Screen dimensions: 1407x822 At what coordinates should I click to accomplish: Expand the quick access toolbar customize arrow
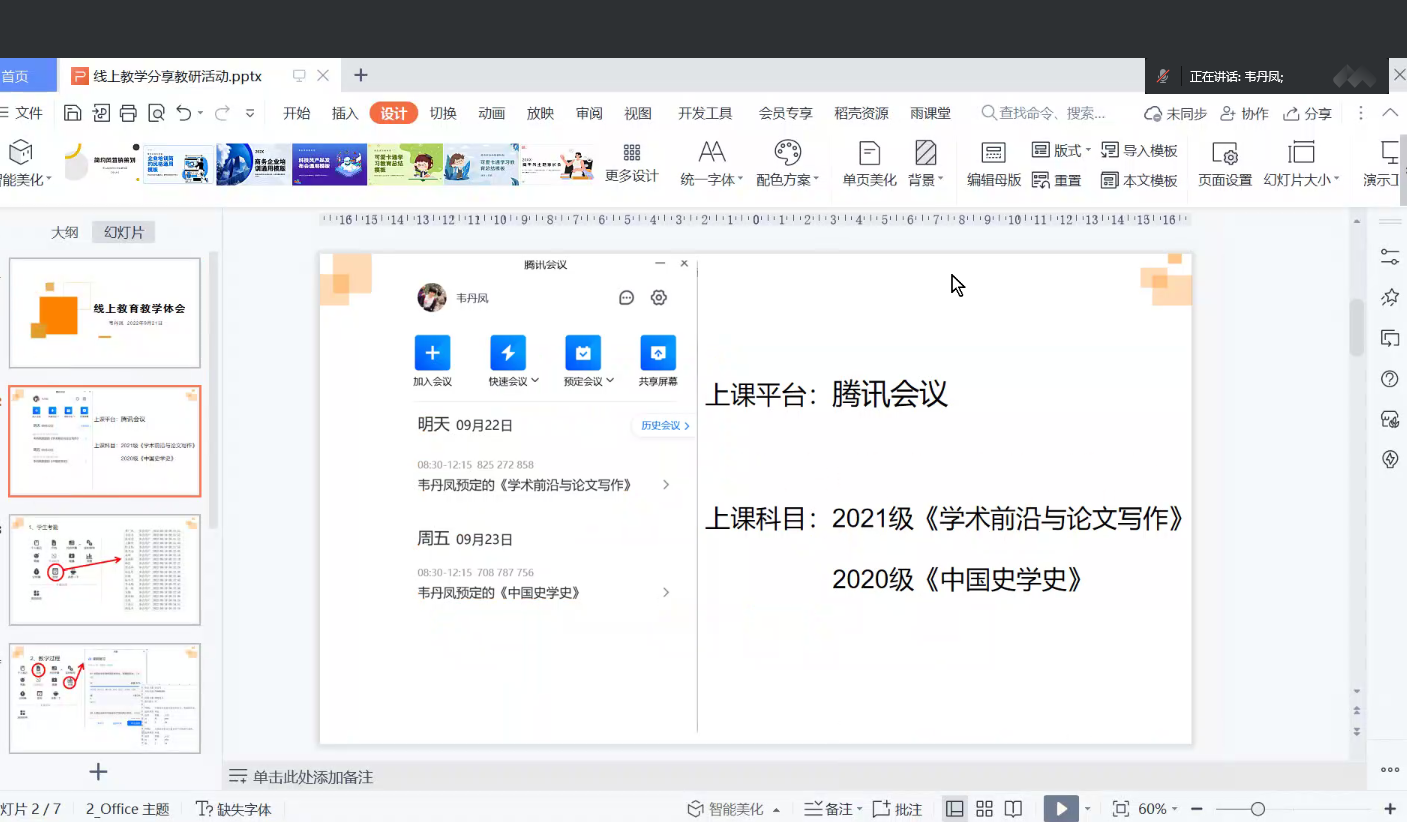(x=250, y=113)
